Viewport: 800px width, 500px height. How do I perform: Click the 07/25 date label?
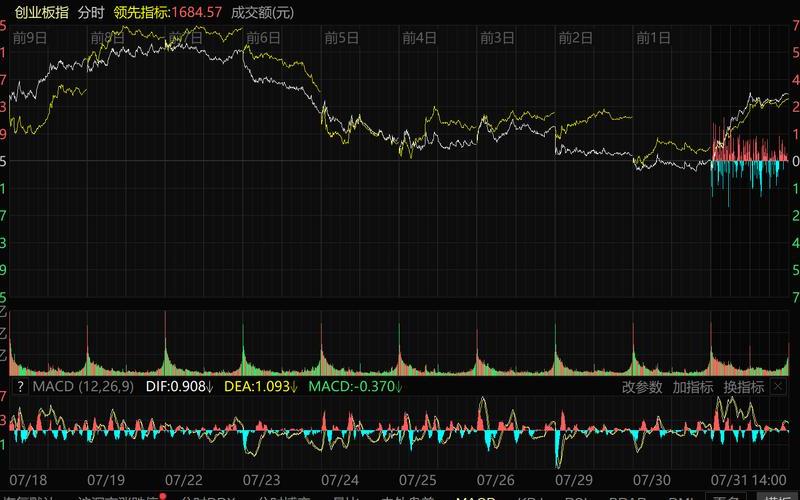(x=417, y=480)
